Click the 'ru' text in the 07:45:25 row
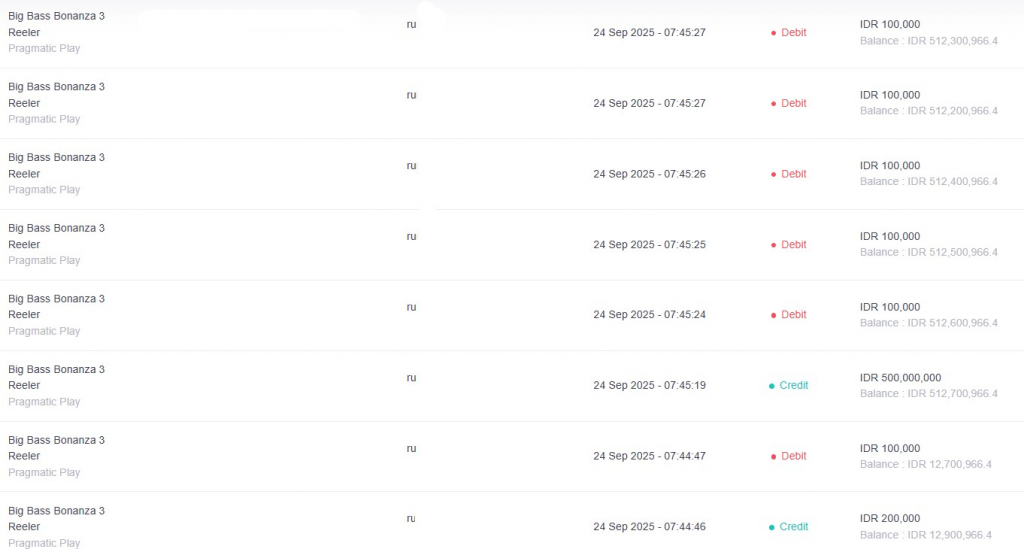Screen dimensions: 1024x549 [411, 236]
